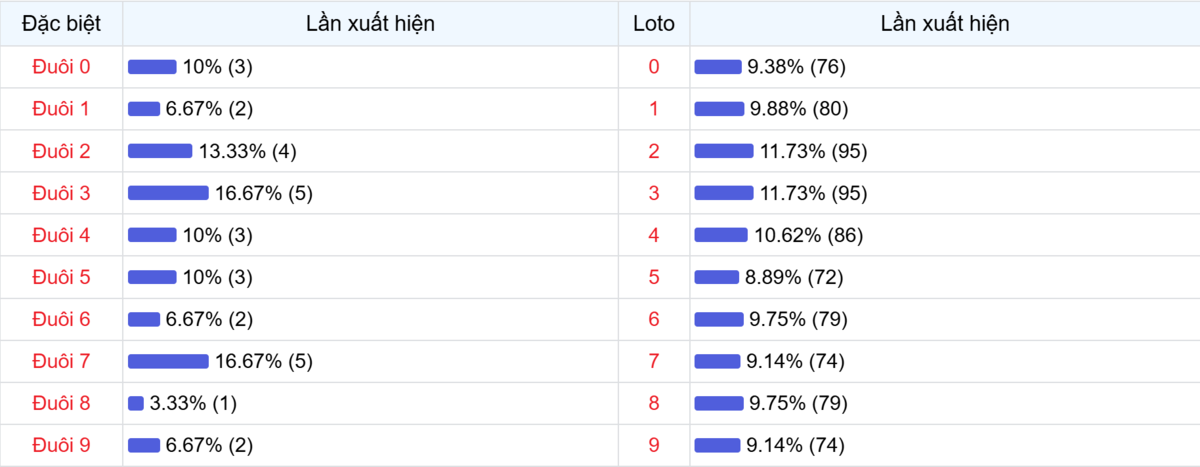Click the Loto 5 blue bar
The height and width of the screenshot is (467, 1200).
[x=717, y=277]
